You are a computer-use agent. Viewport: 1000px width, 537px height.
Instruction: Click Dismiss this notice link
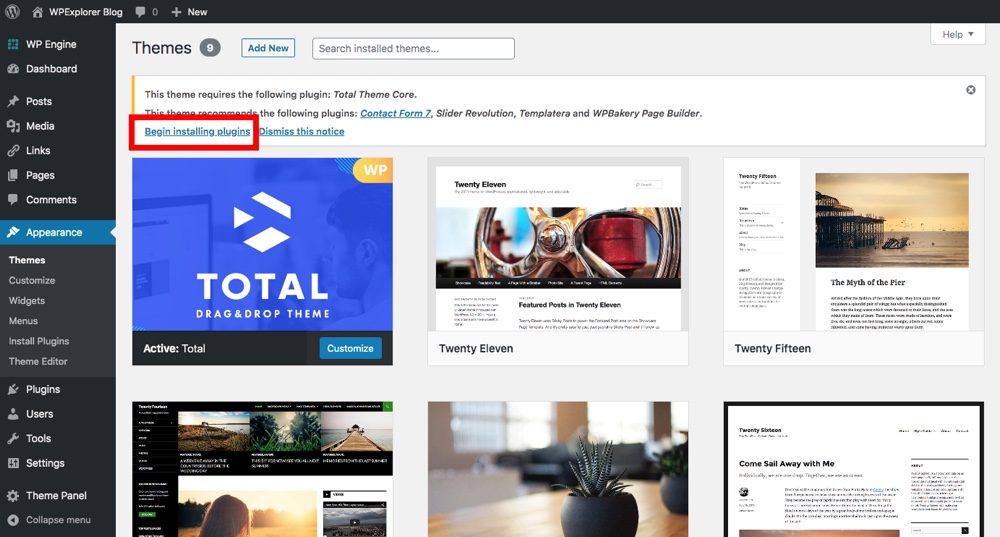click(x=302, y=131)
